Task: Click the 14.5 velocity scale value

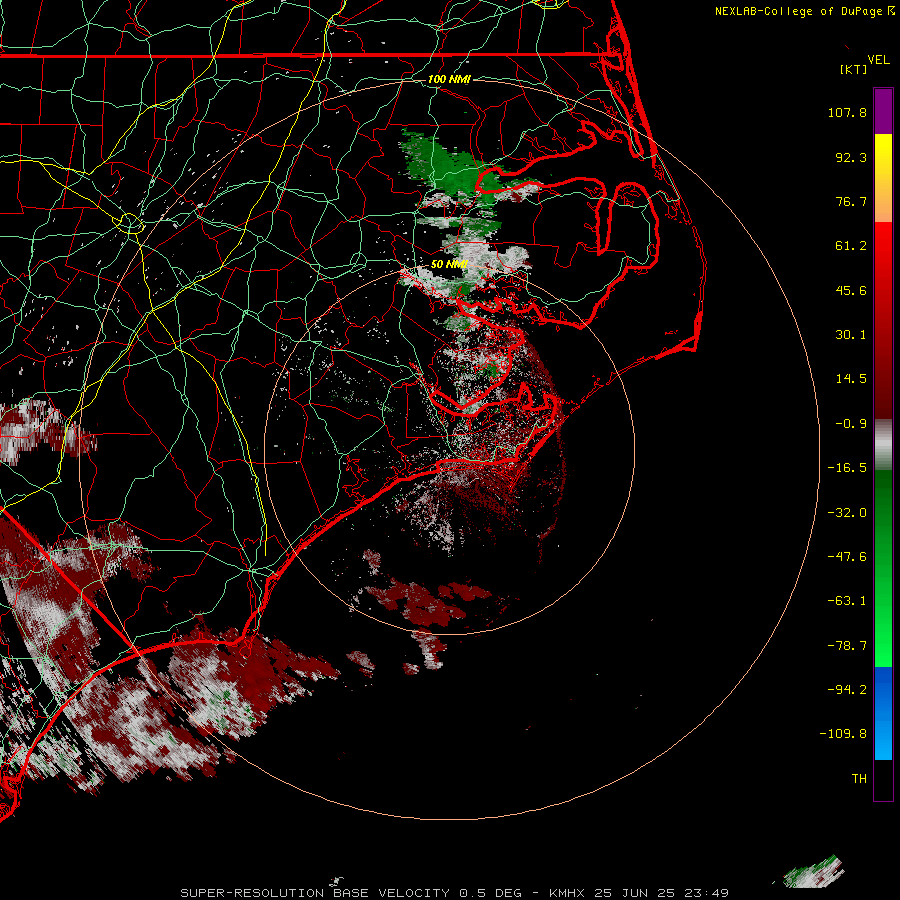Action: click(851, 378)
